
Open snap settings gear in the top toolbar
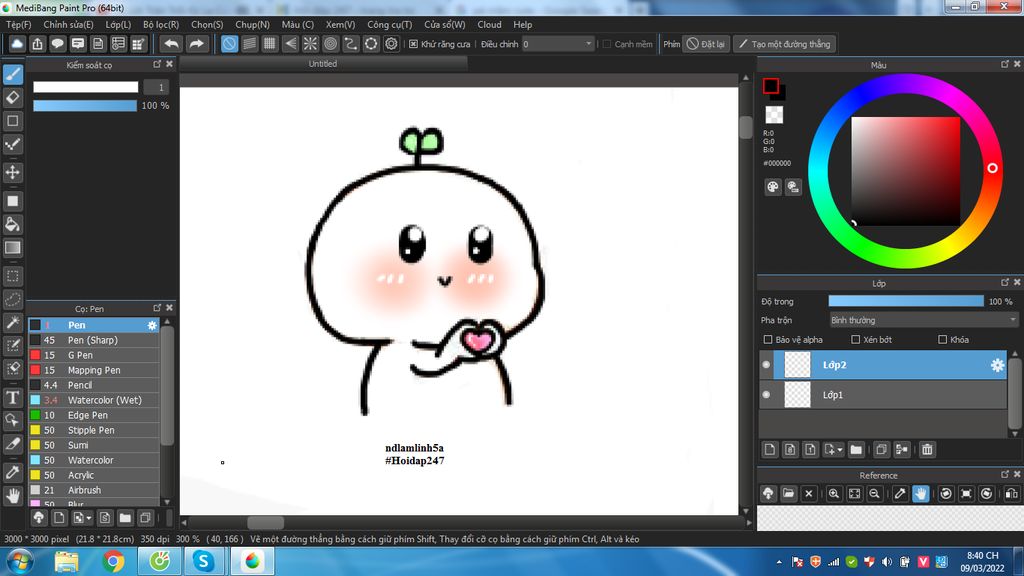(x=391, y=44)
